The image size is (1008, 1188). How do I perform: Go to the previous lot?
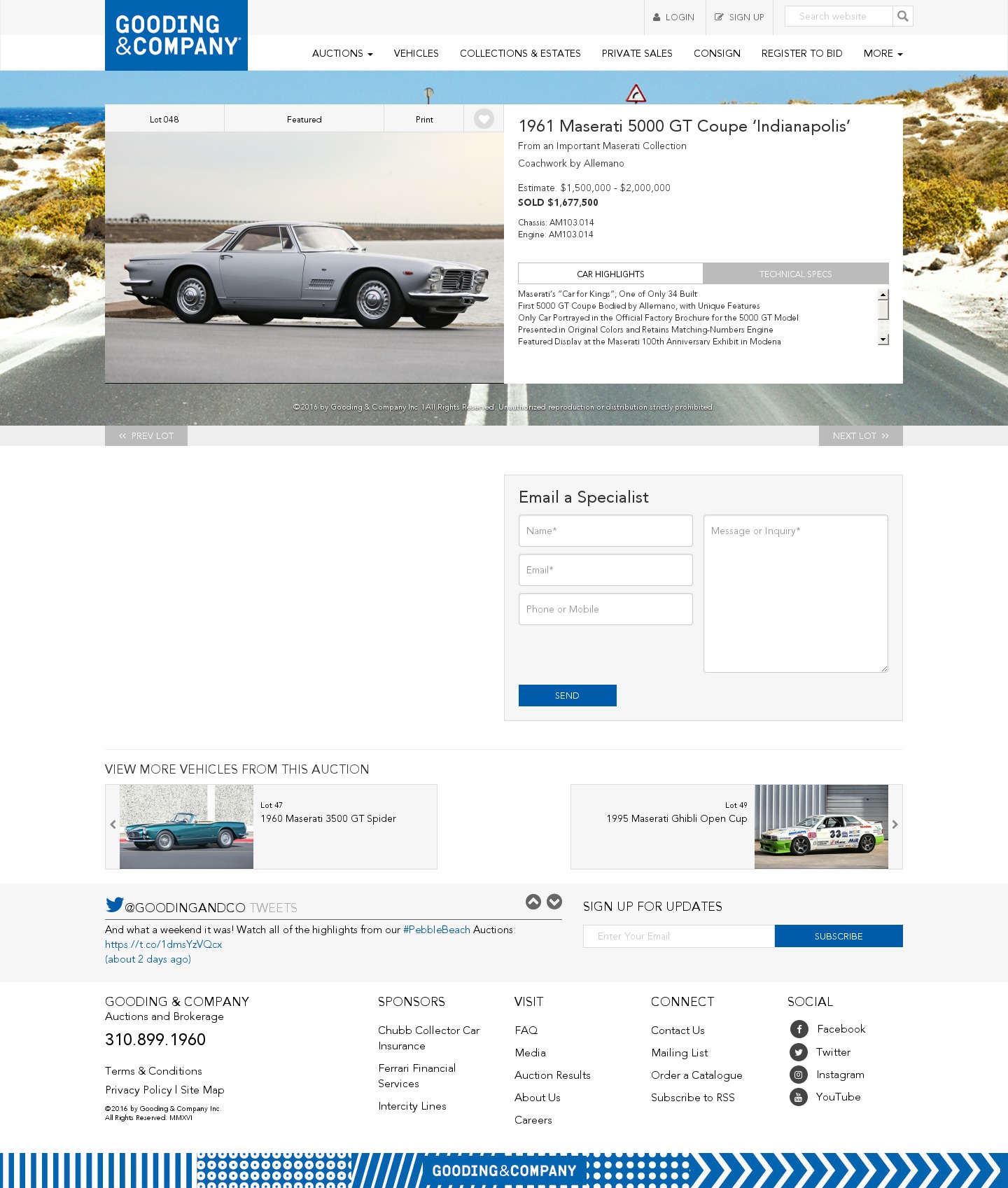click(146, 435)
